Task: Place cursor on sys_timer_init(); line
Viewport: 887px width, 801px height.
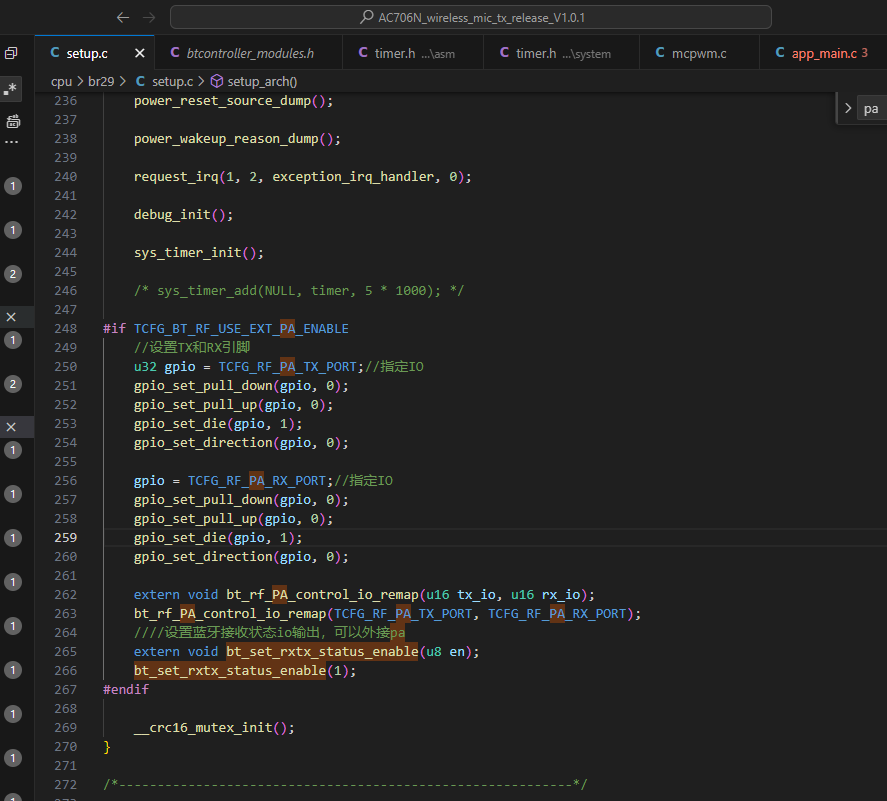Action: point(199,253)
